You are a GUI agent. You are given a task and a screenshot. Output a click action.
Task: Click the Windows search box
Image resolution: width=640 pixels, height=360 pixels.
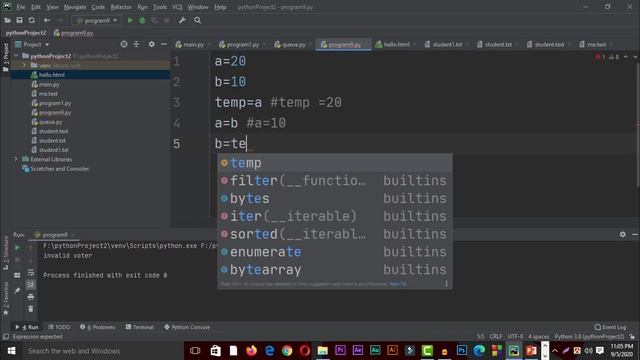tap(104, 351)
